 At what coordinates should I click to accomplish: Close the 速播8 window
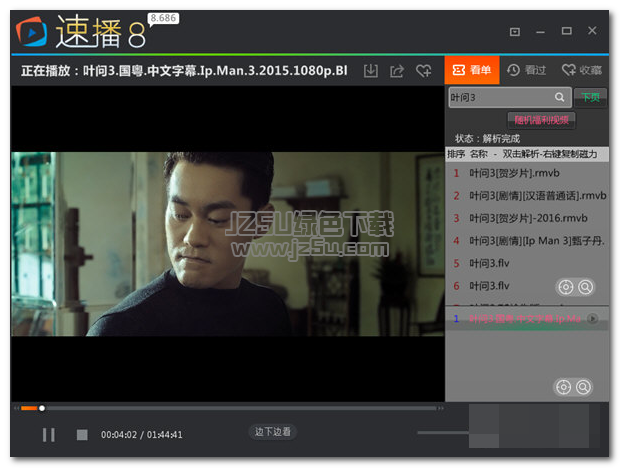click(592, 30)
